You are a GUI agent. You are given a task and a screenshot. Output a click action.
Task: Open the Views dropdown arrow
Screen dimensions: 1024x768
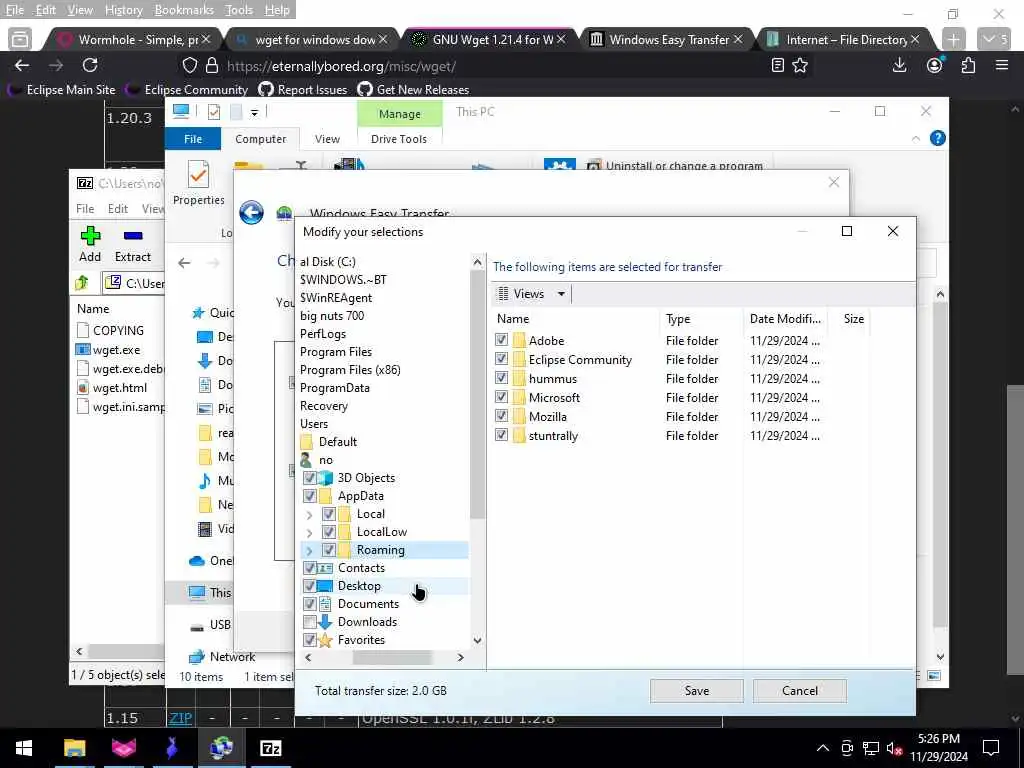(x=561, y=294)
